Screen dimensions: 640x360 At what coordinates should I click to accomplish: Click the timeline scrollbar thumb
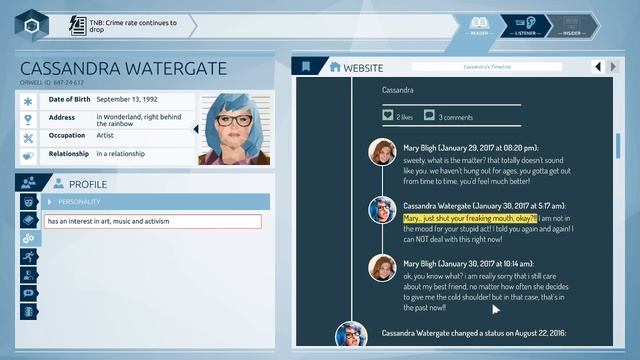point(618,146)
